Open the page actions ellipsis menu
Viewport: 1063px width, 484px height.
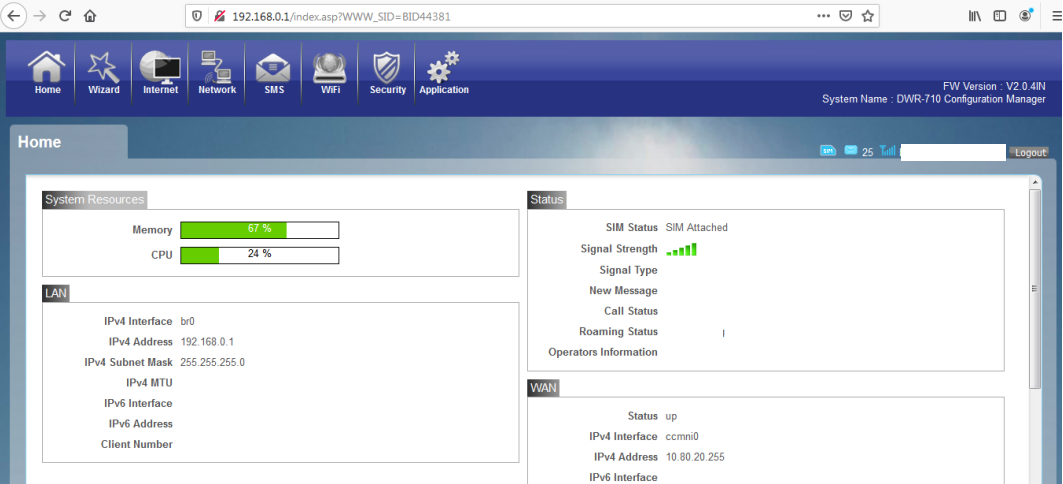coord(824,16)
